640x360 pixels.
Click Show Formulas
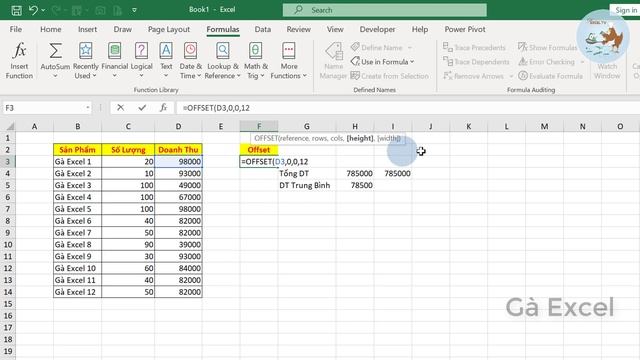click(x=548, y=47)
